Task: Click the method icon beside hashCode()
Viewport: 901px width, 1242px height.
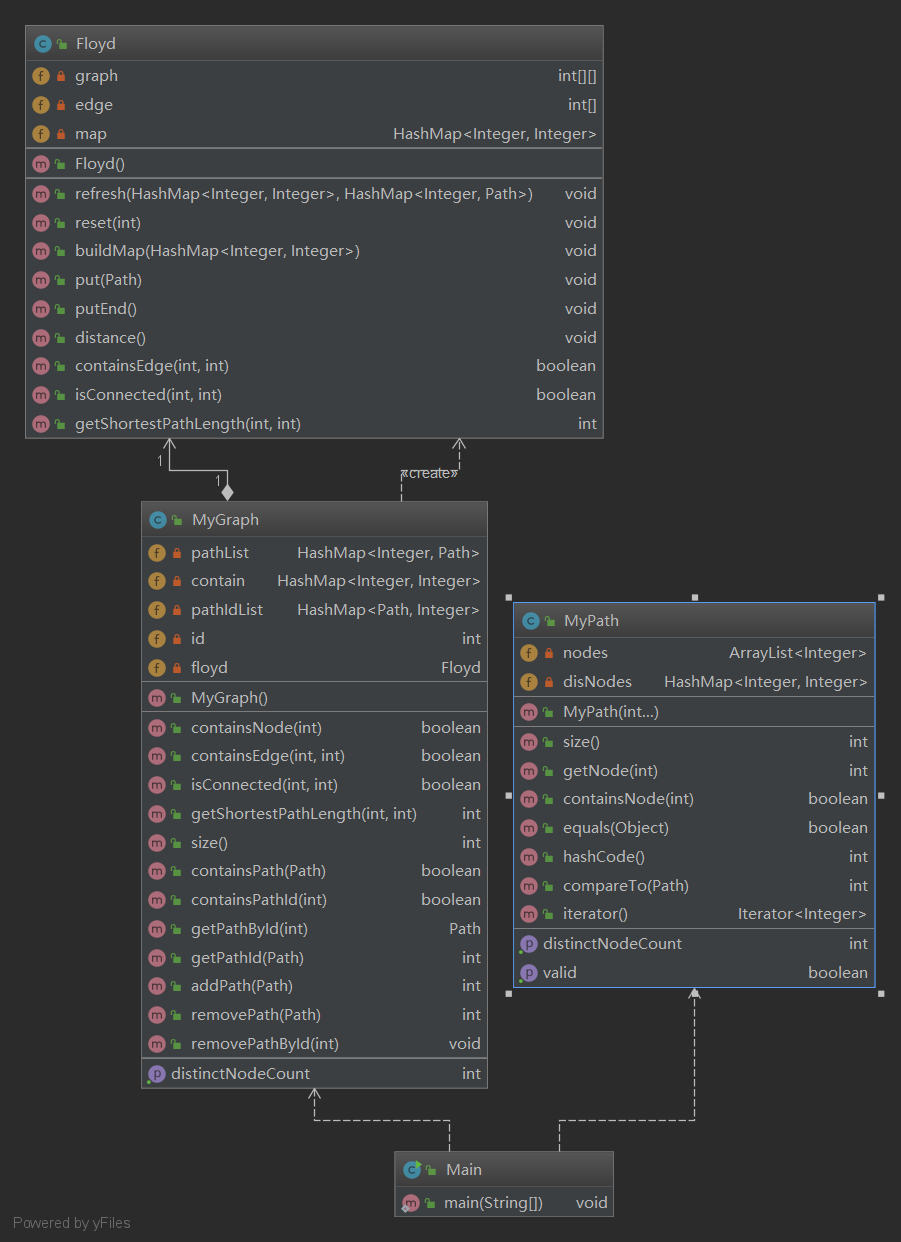Action: pos(529,857)
